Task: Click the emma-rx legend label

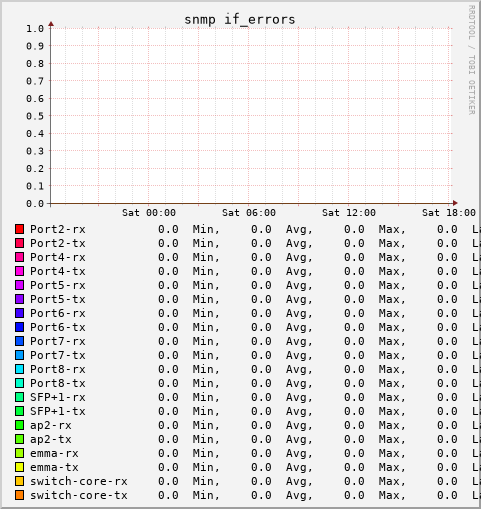Action: coord(54,453)
